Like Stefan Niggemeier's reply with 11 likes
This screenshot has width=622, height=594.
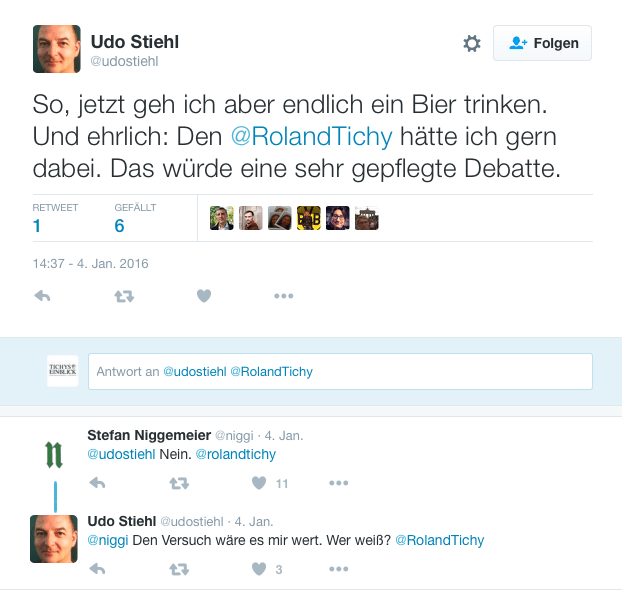pos(259,483)
